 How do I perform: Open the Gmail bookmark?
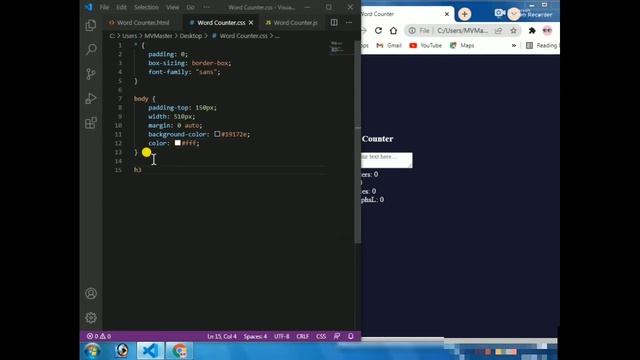[x=389, y=45]
